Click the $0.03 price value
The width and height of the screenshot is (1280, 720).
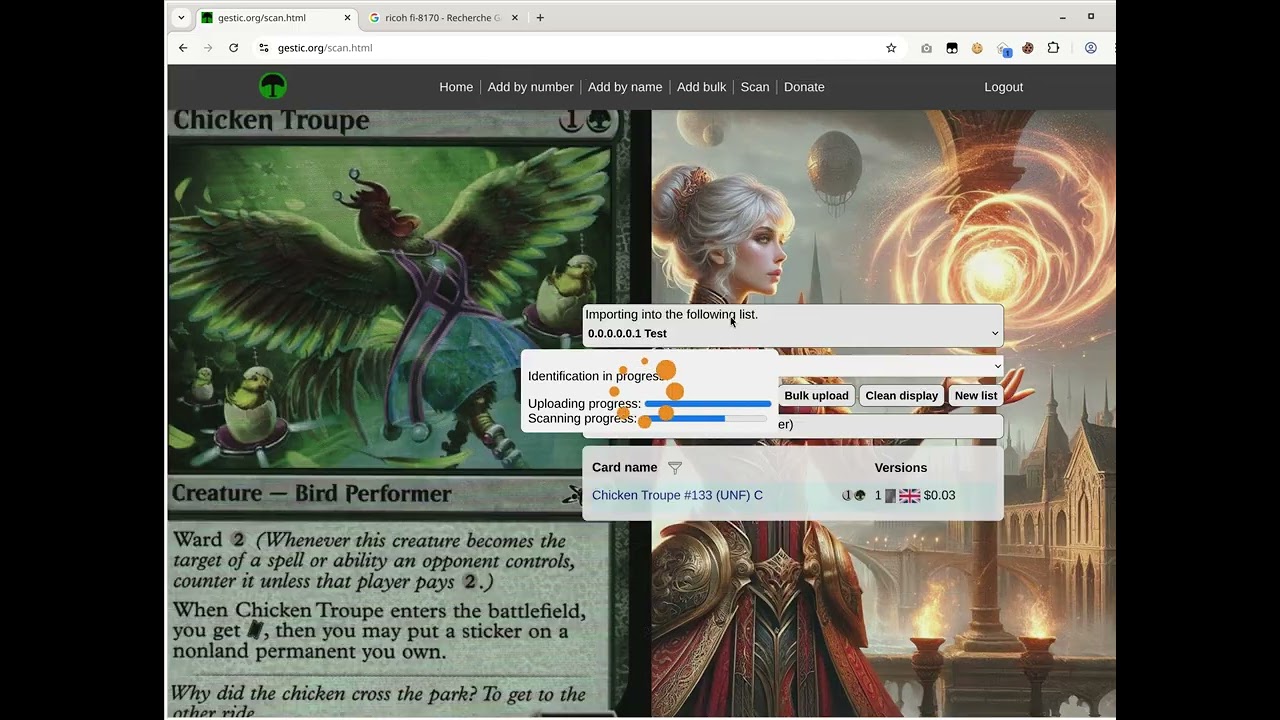pos(940,496)
